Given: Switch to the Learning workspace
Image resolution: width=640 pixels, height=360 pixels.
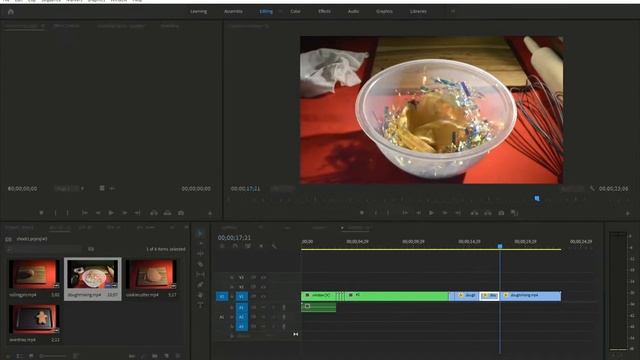Looking at the screenshot, I should [x=198, y=11].
